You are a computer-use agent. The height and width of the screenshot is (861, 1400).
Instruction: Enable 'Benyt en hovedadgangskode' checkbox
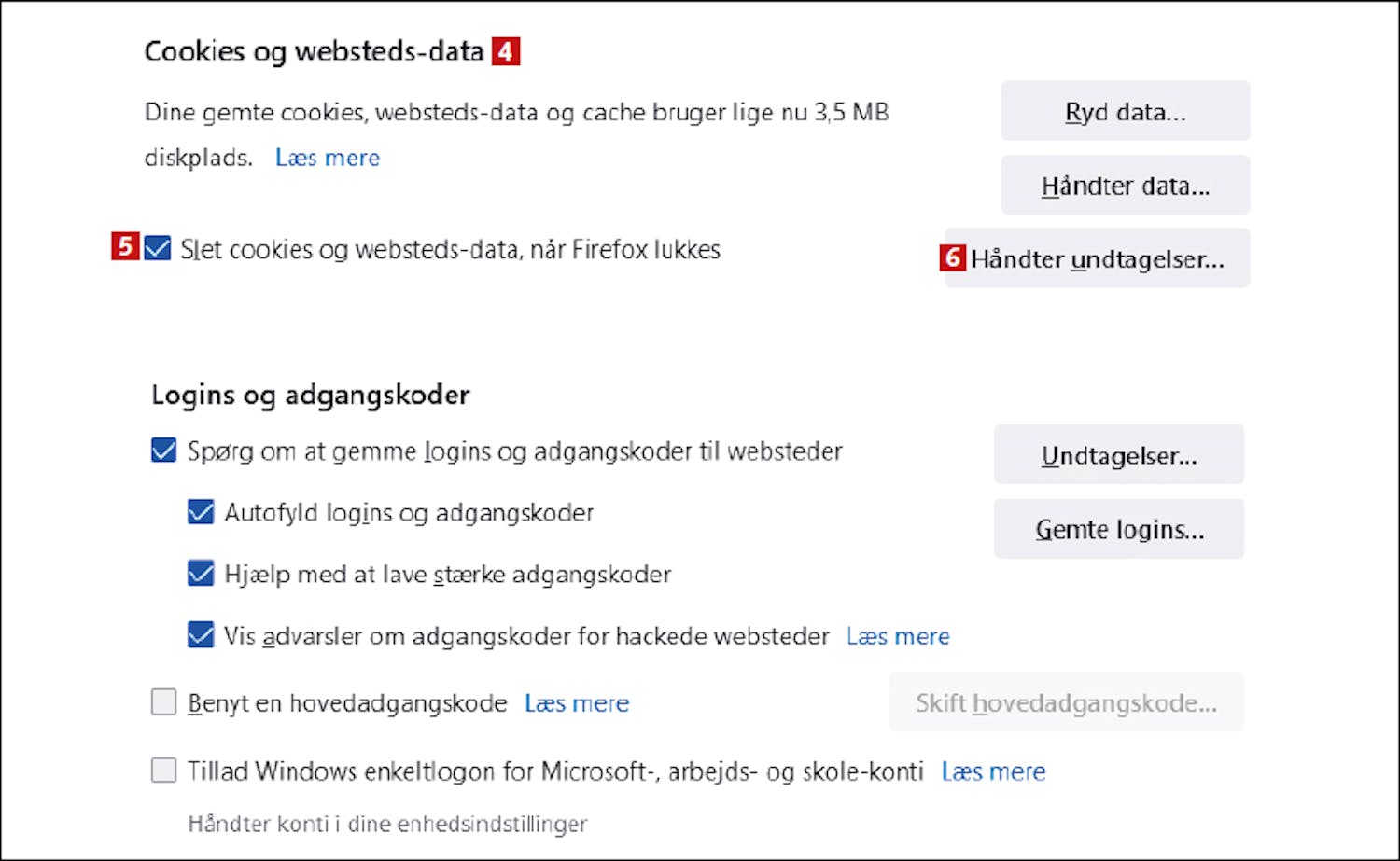(164, 702)
